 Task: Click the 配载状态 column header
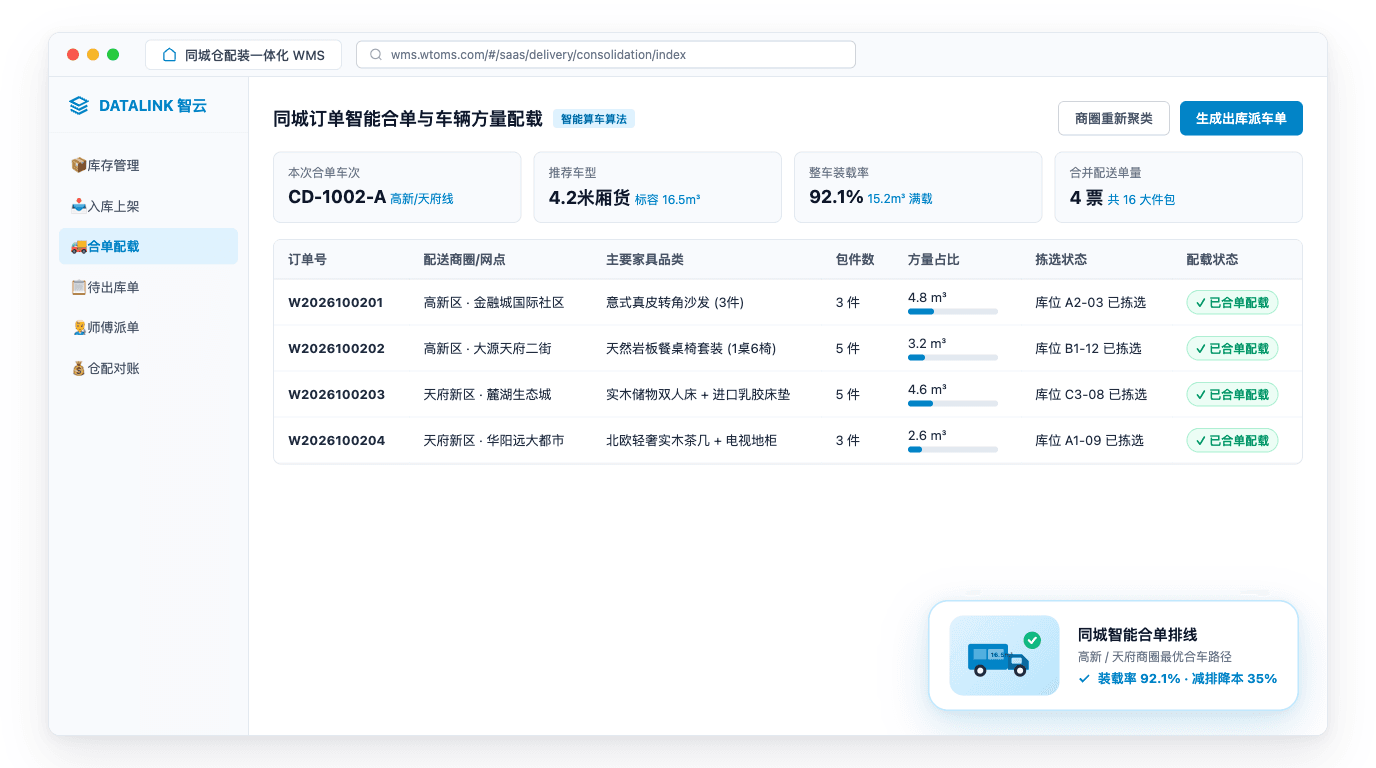[1212, 259]
